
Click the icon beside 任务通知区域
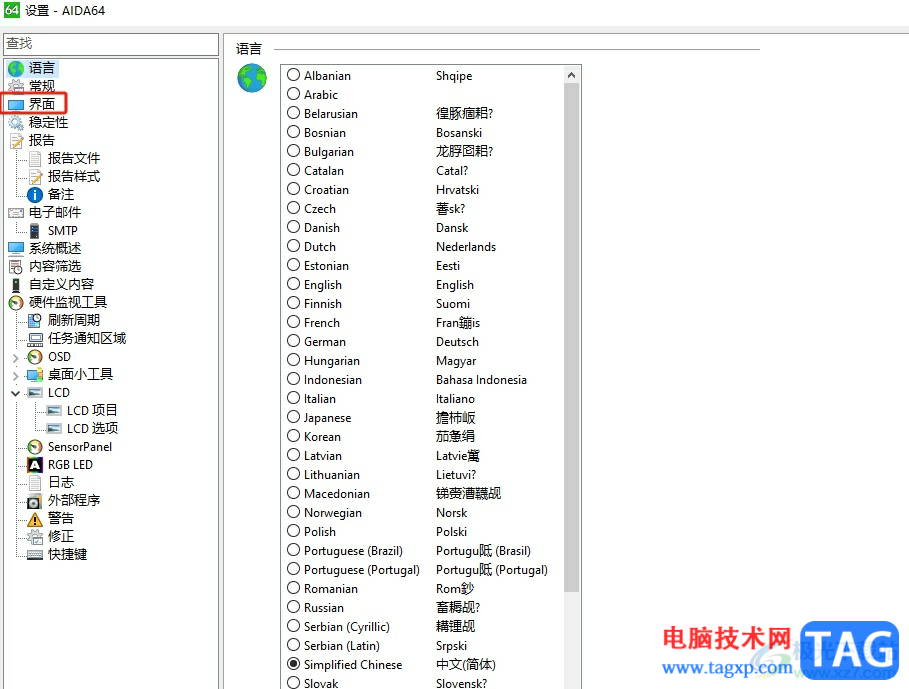tap(35, 338)
